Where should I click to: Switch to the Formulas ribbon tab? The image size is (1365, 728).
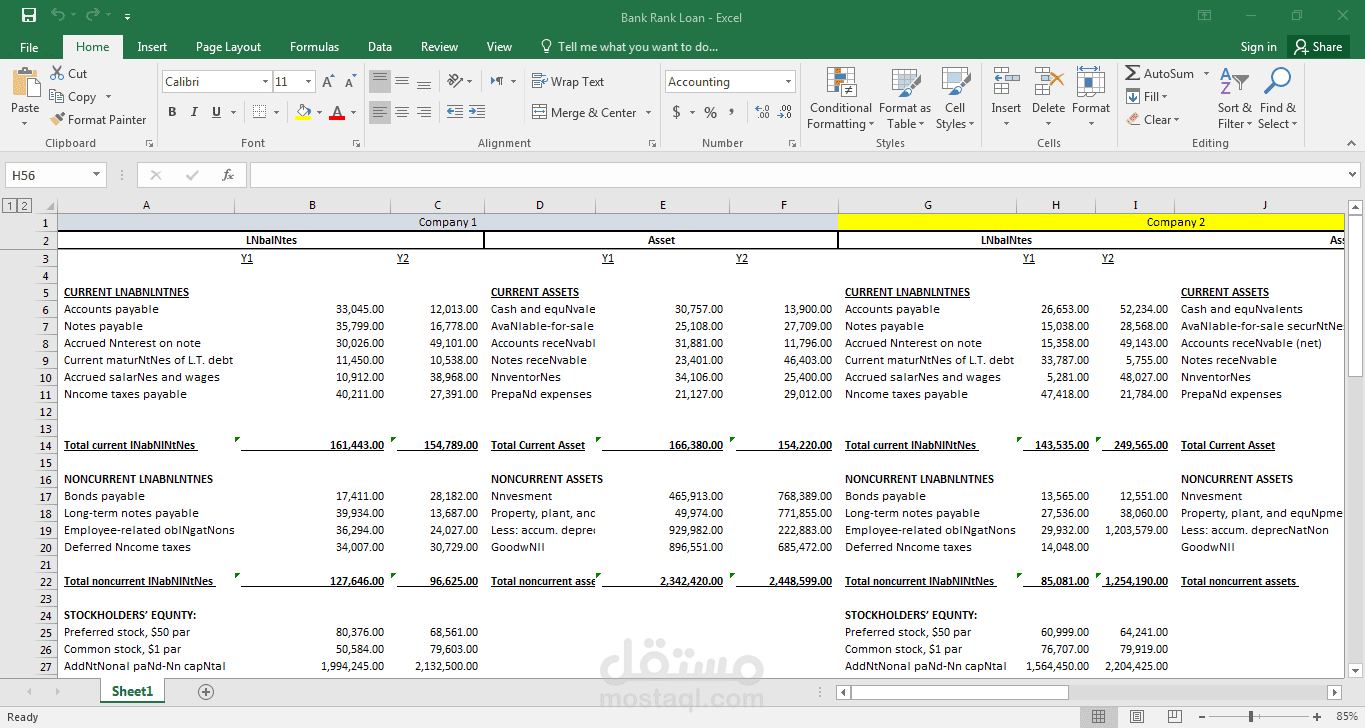coord(314,47)
